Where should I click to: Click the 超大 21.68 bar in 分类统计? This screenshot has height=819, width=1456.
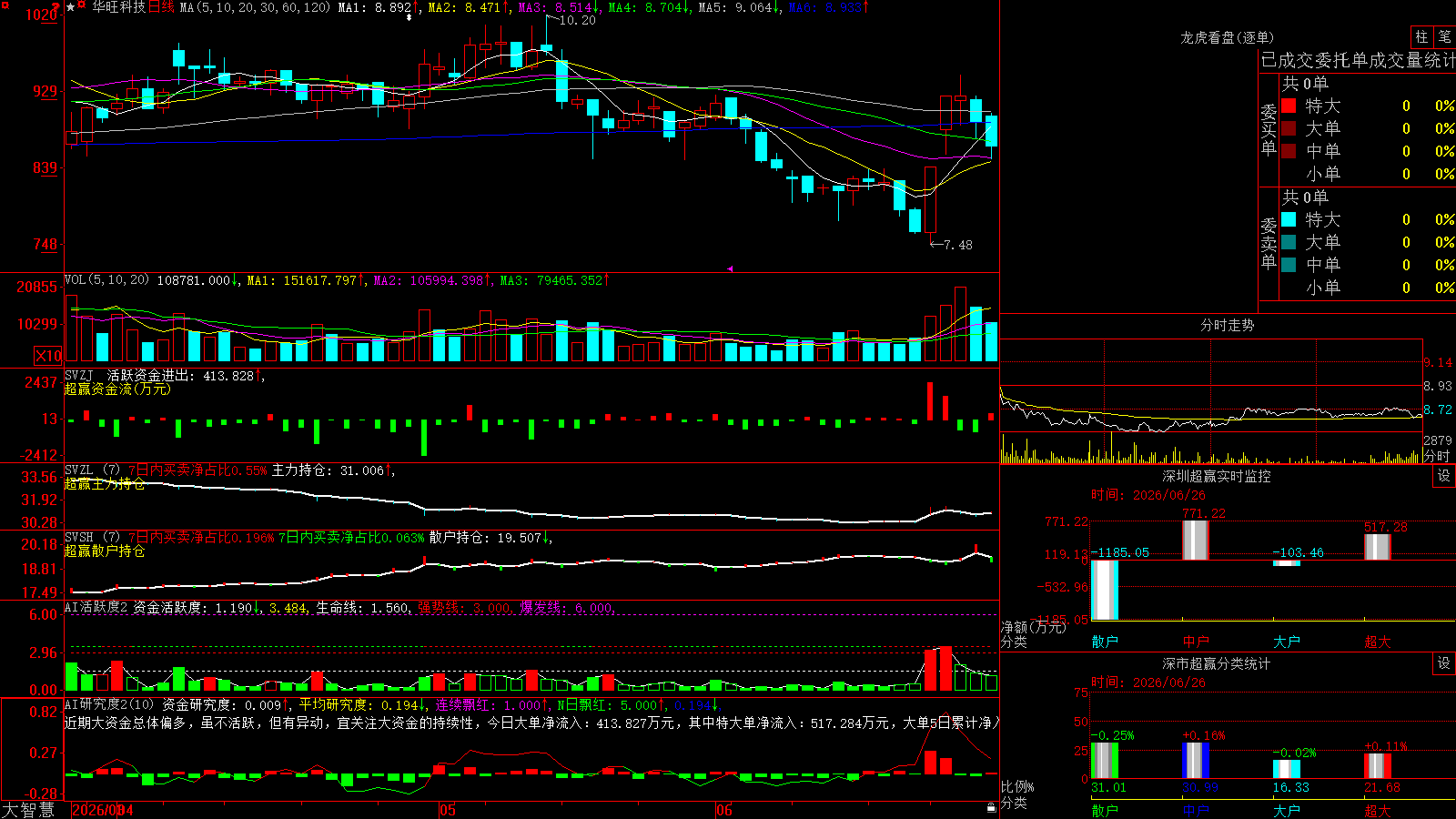[1378, 766]
